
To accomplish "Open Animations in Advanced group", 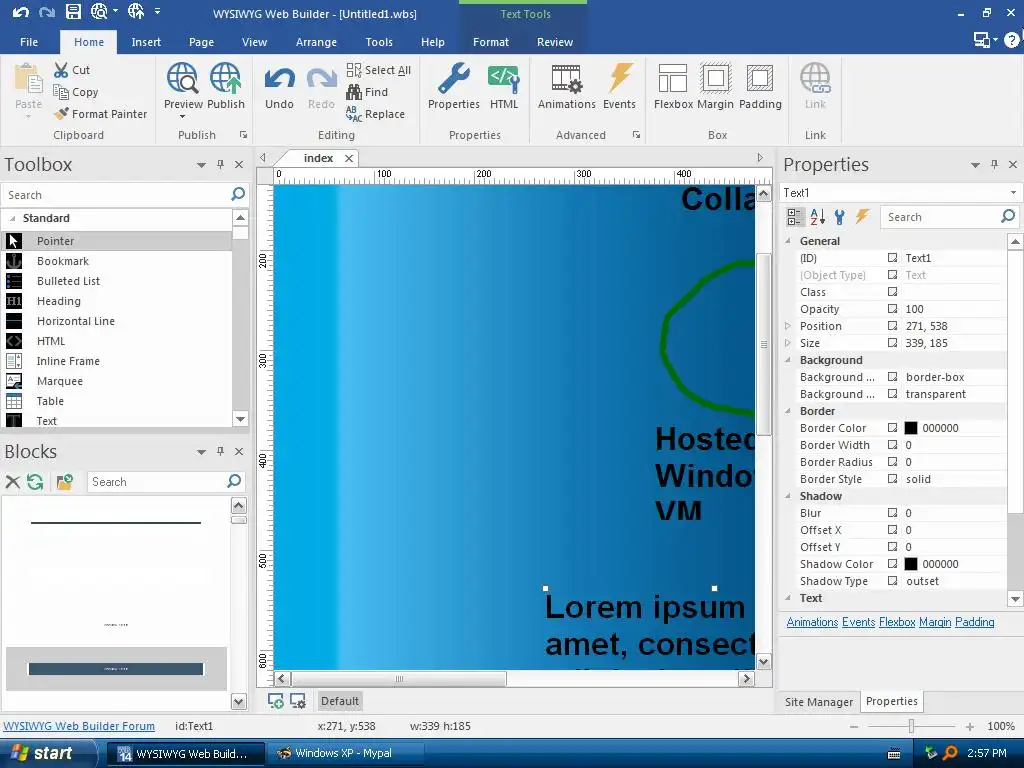I will [x=566, y=86].
